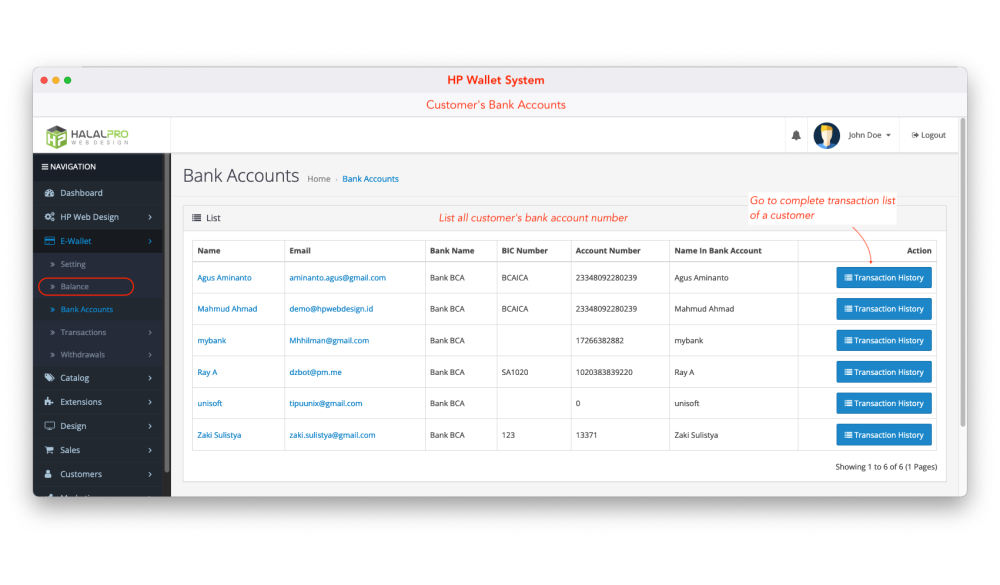The height and width of the screenshot is (585, 1000).
Task: Click the Home breadcrumb link
Action: pyautogui.click(x=319, y=180)
